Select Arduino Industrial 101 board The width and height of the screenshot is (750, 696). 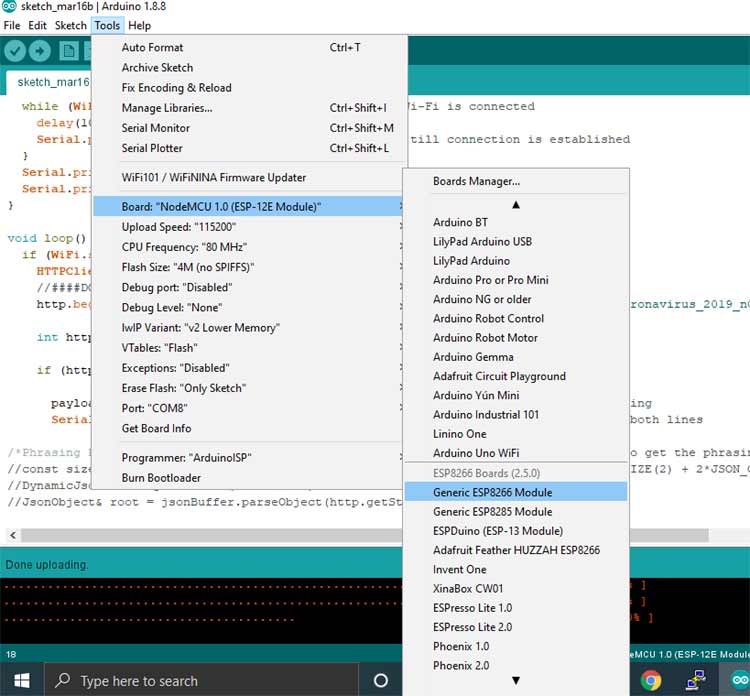pos(516,415)
